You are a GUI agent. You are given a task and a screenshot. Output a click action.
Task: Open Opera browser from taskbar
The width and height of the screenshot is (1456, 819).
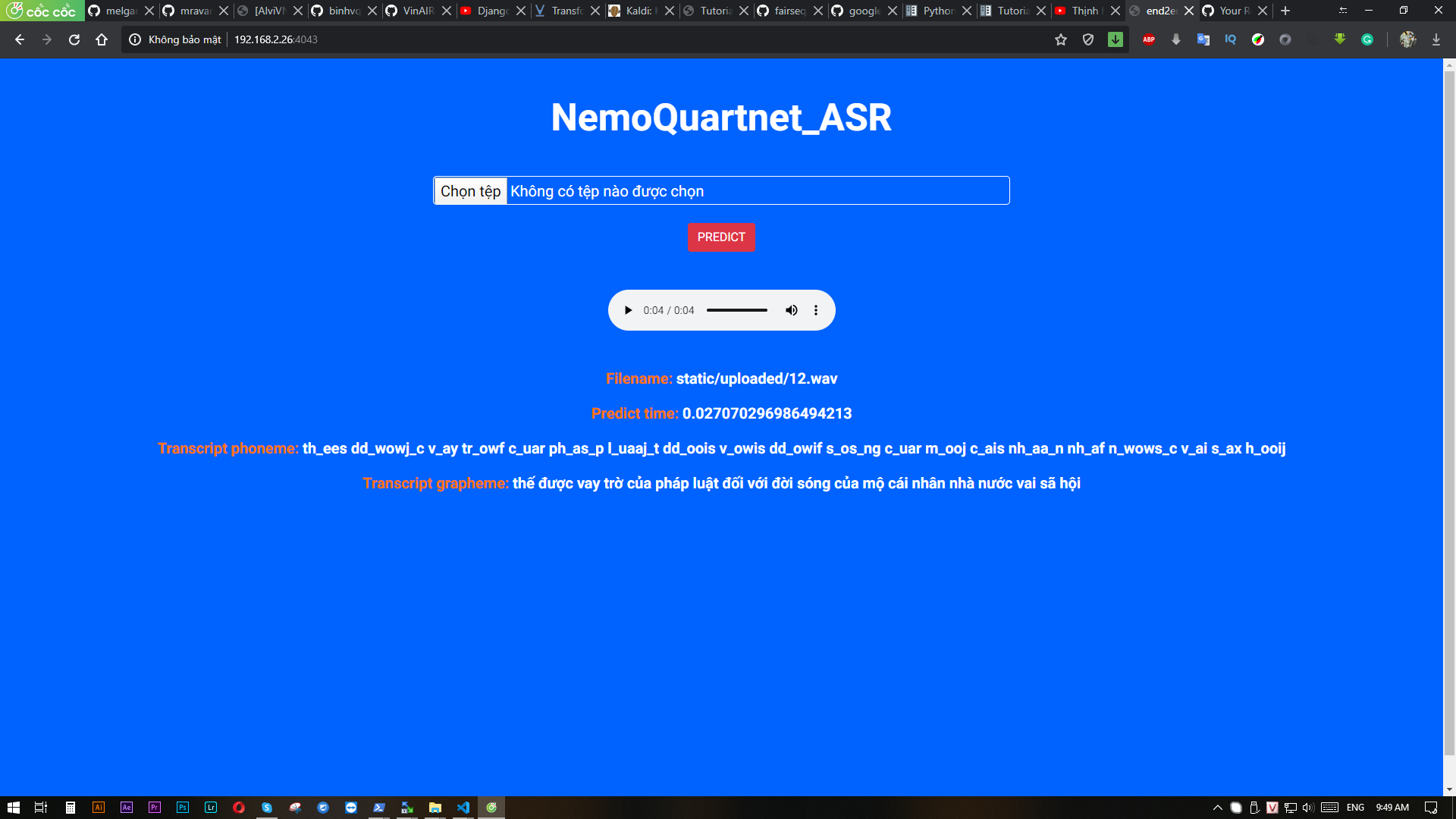pos(239,808)
